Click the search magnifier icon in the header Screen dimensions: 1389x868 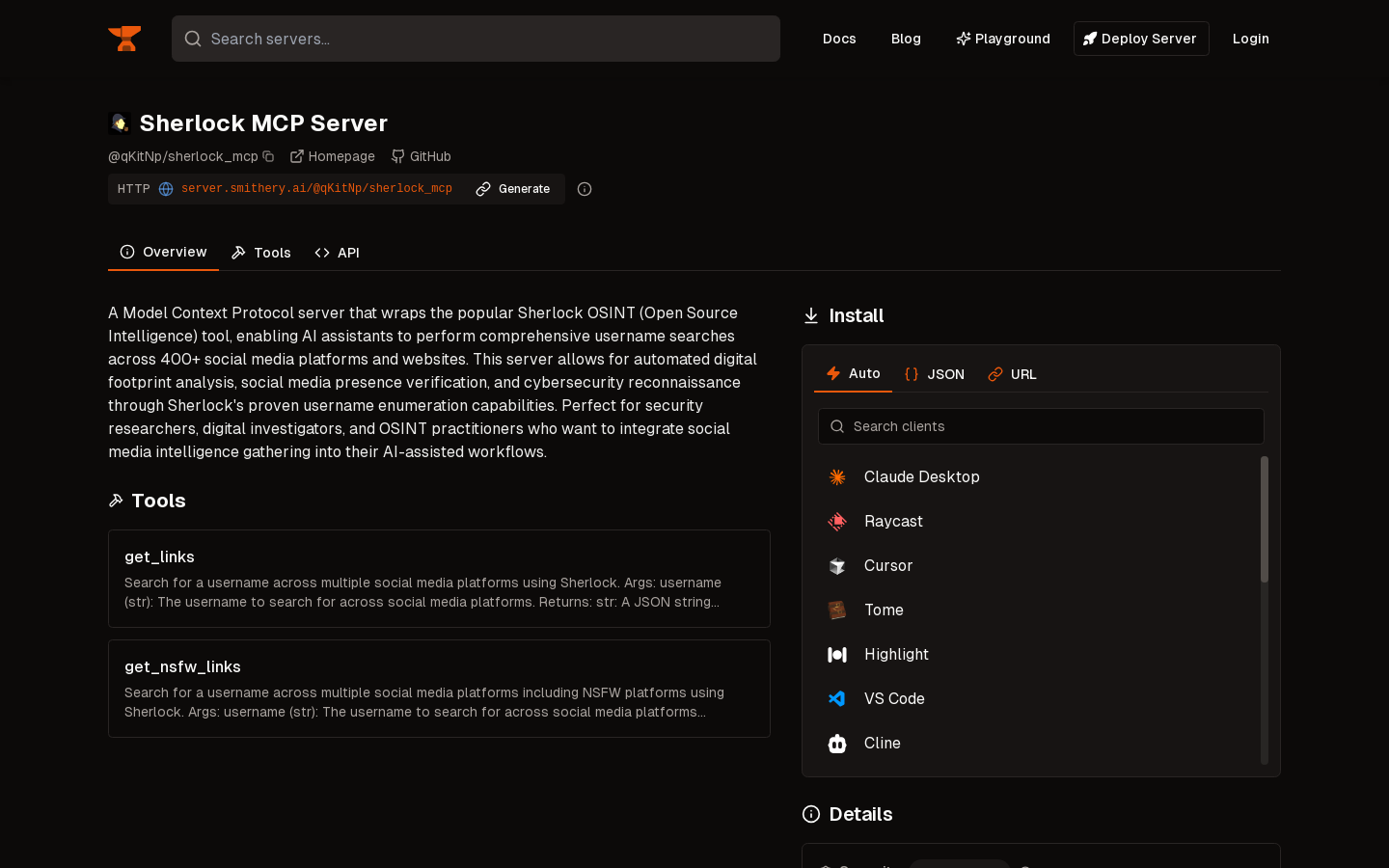(193, 39)
